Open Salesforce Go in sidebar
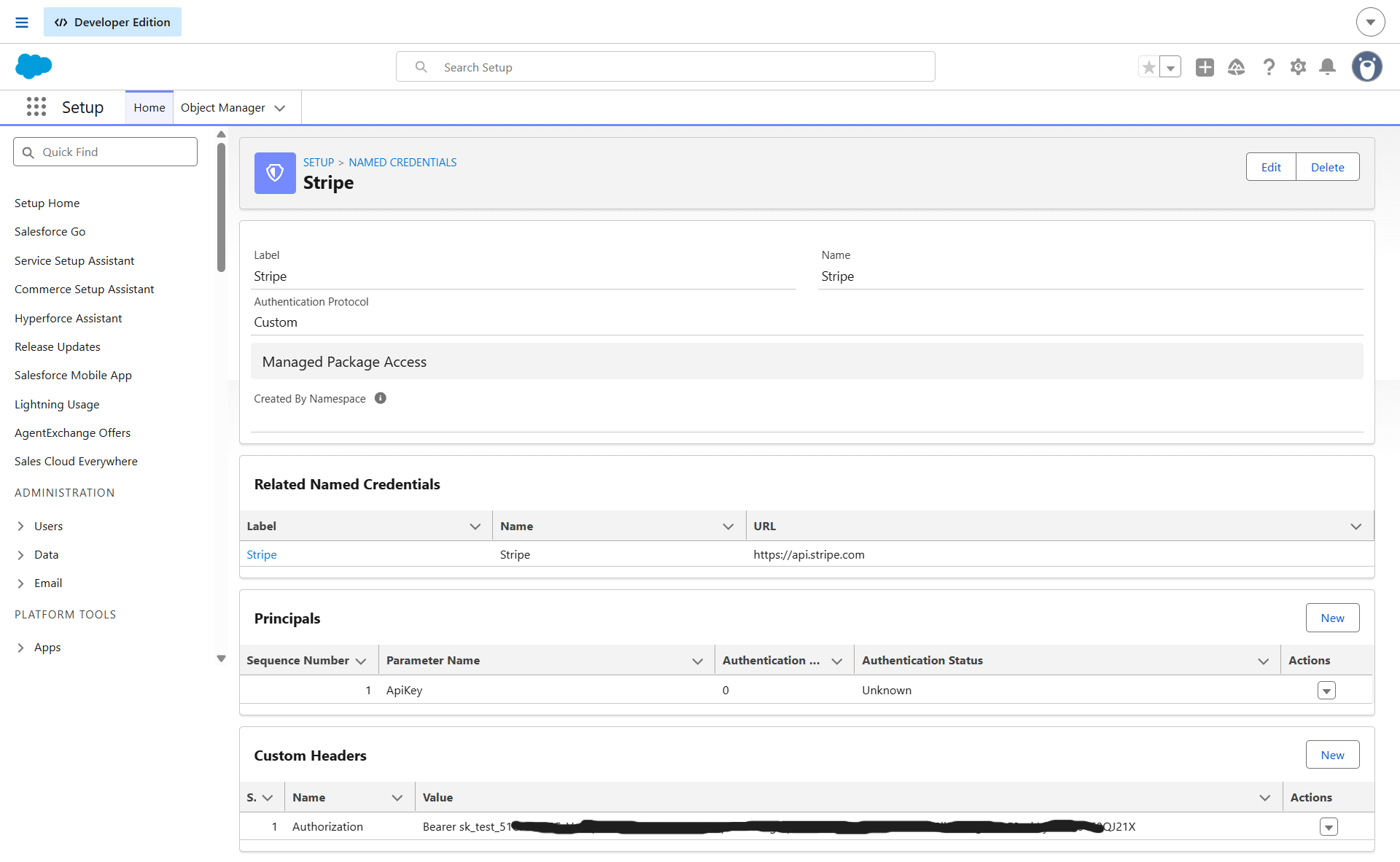The image size is (1400, 862). [x=50, y=231]
